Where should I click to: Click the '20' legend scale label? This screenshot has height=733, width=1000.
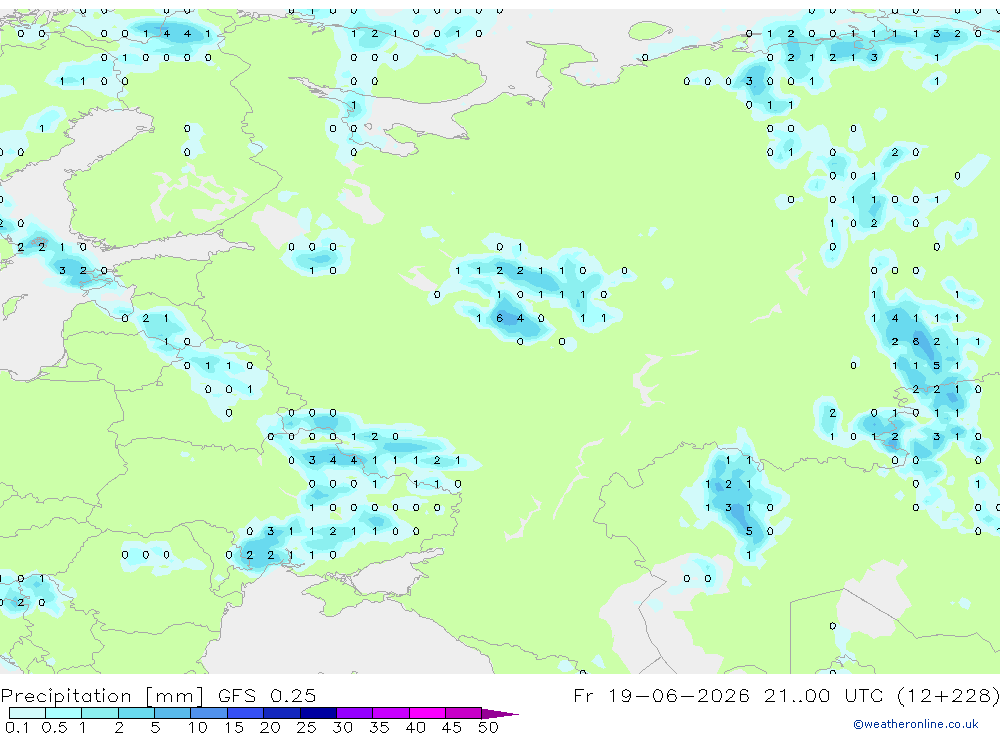click(270, 727)
